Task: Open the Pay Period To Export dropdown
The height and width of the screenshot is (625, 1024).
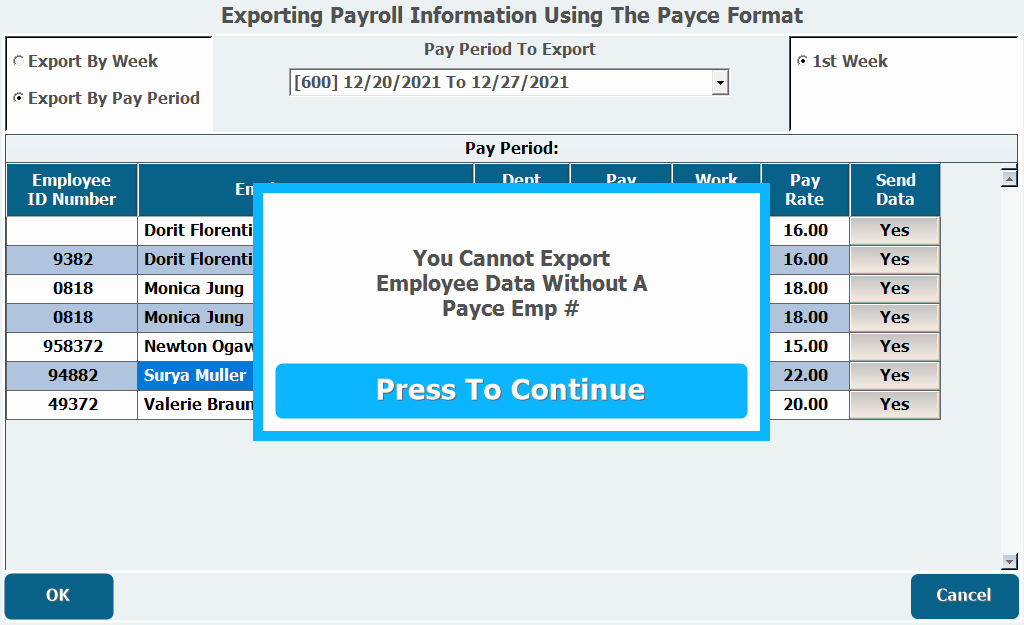Action: pyautogui.click(x=720, y=82)
